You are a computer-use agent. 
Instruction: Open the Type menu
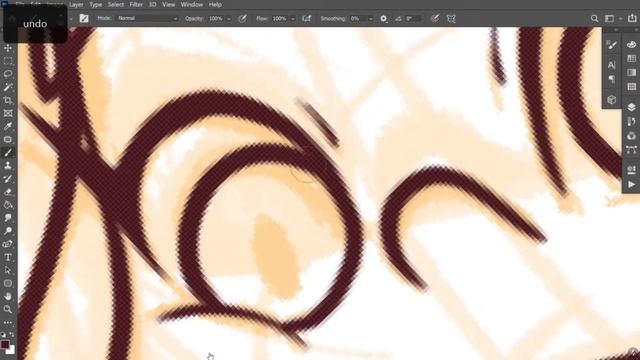pyautogui.click(x=96, y=4)
